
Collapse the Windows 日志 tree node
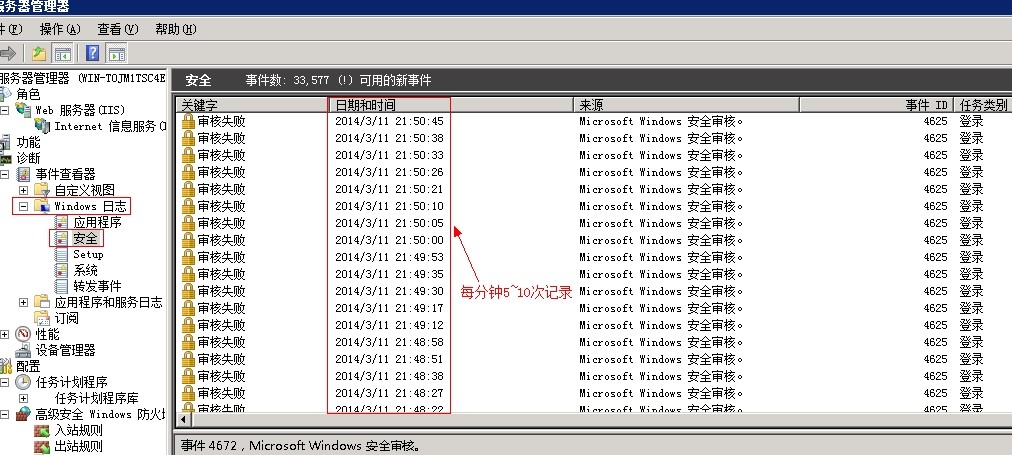pos(23,206)
